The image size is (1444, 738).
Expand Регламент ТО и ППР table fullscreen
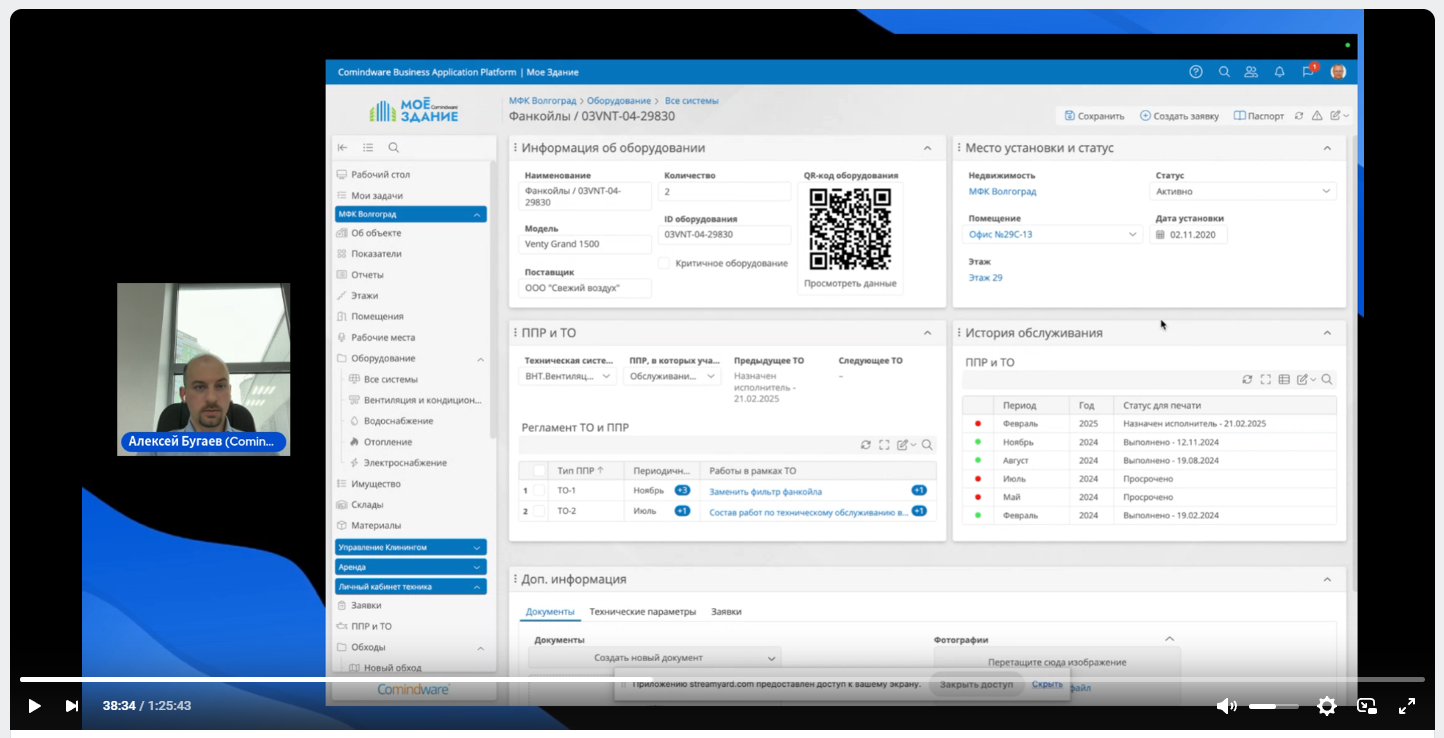pyautogui.click(x=884, y=445)
